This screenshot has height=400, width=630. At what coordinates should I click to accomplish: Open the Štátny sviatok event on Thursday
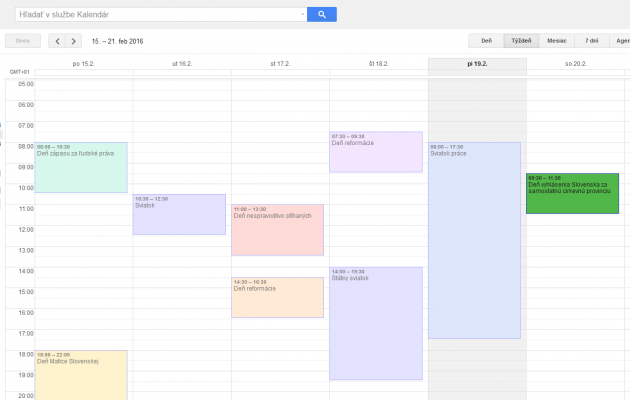point(376,323)
